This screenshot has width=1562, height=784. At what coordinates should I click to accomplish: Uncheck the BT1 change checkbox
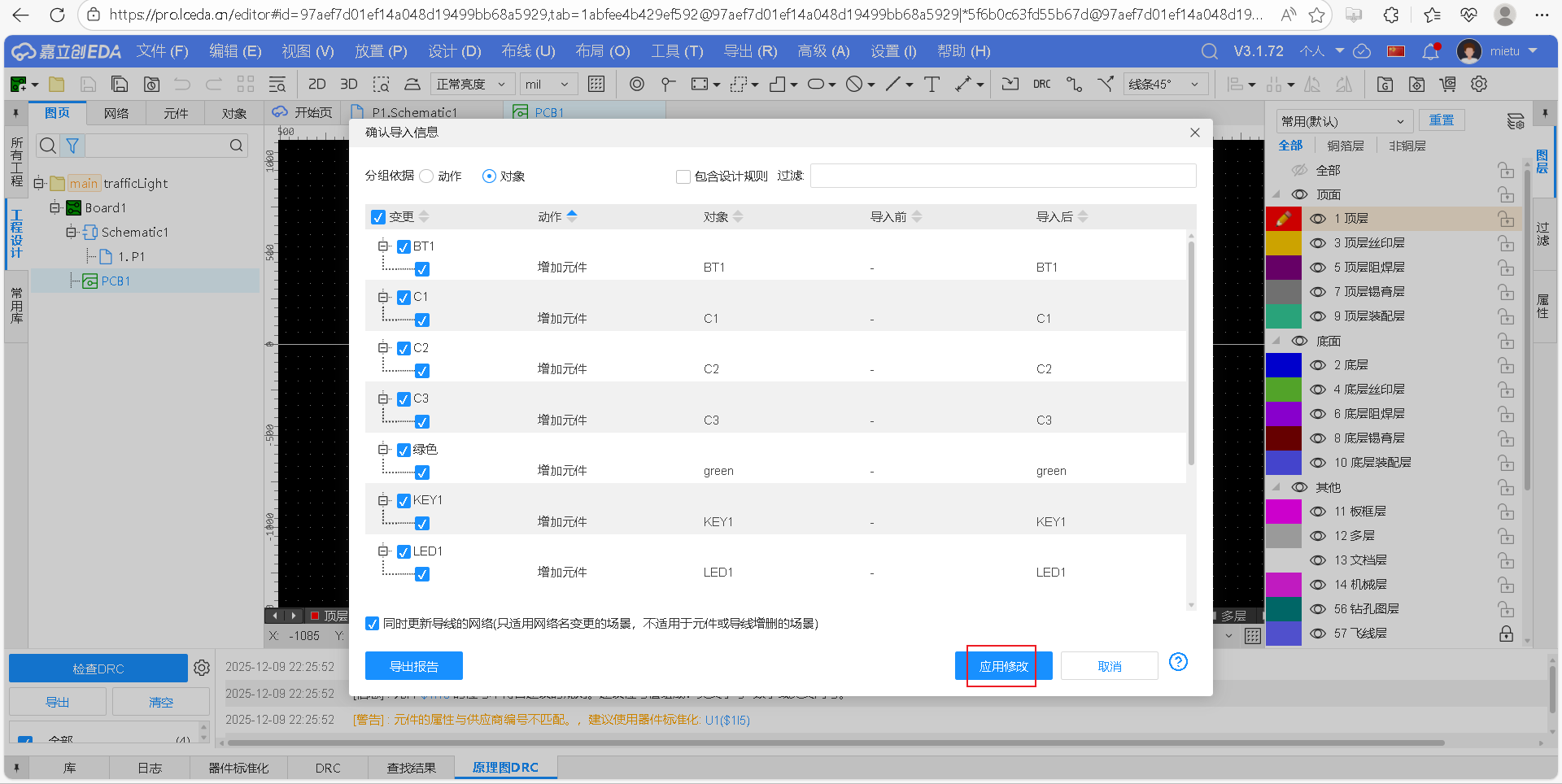click(403, 246)
